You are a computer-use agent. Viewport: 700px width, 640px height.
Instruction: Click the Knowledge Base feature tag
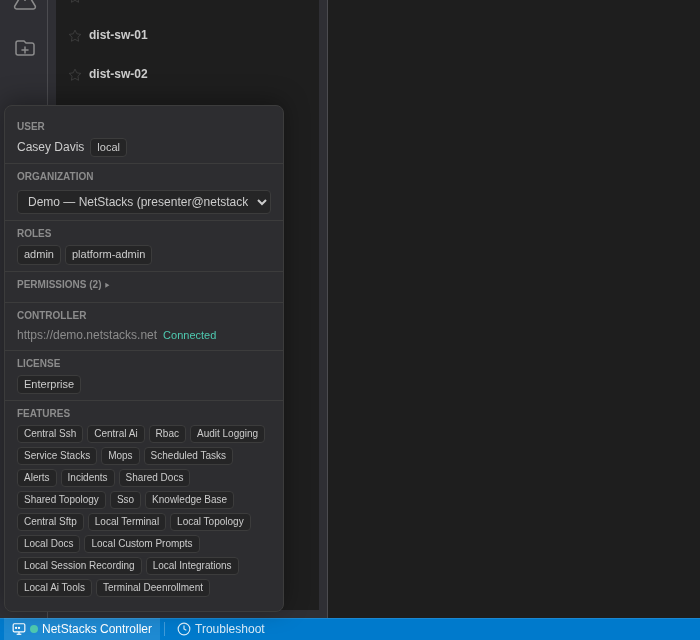pos(189,499)
